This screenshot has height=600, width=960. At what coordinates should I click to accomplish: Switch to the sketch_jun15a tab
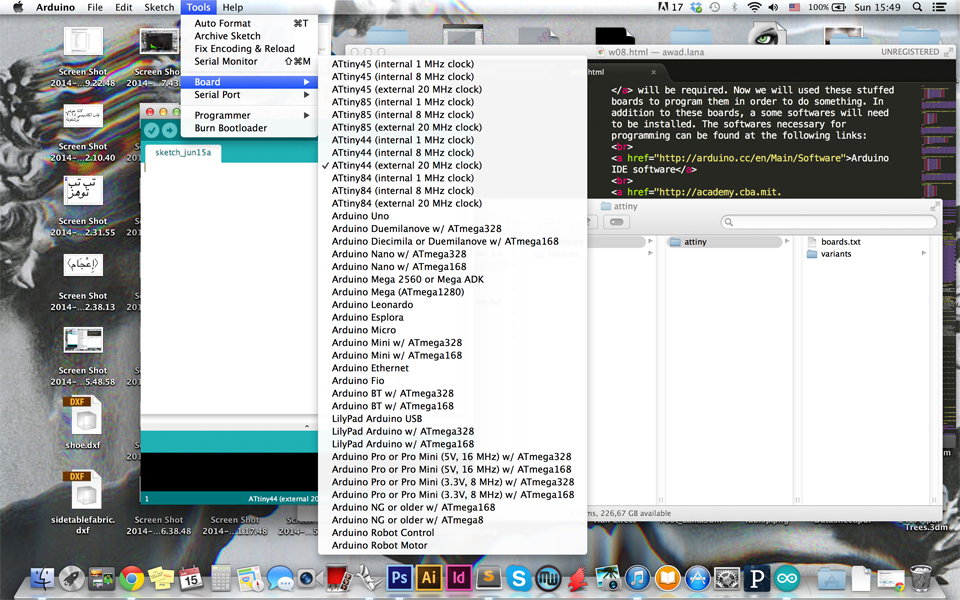tap(183, 152)
